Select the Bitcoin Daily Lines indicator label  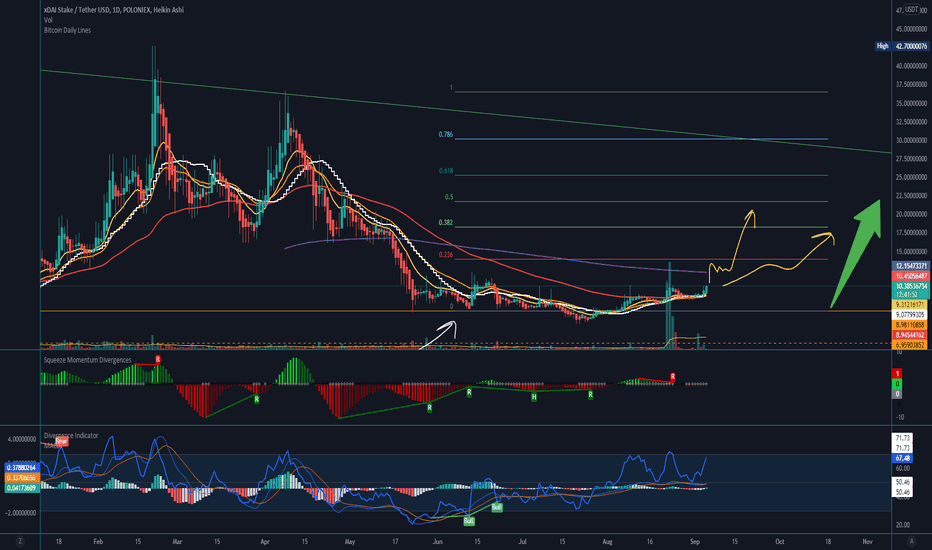click(x=67, y=30)
